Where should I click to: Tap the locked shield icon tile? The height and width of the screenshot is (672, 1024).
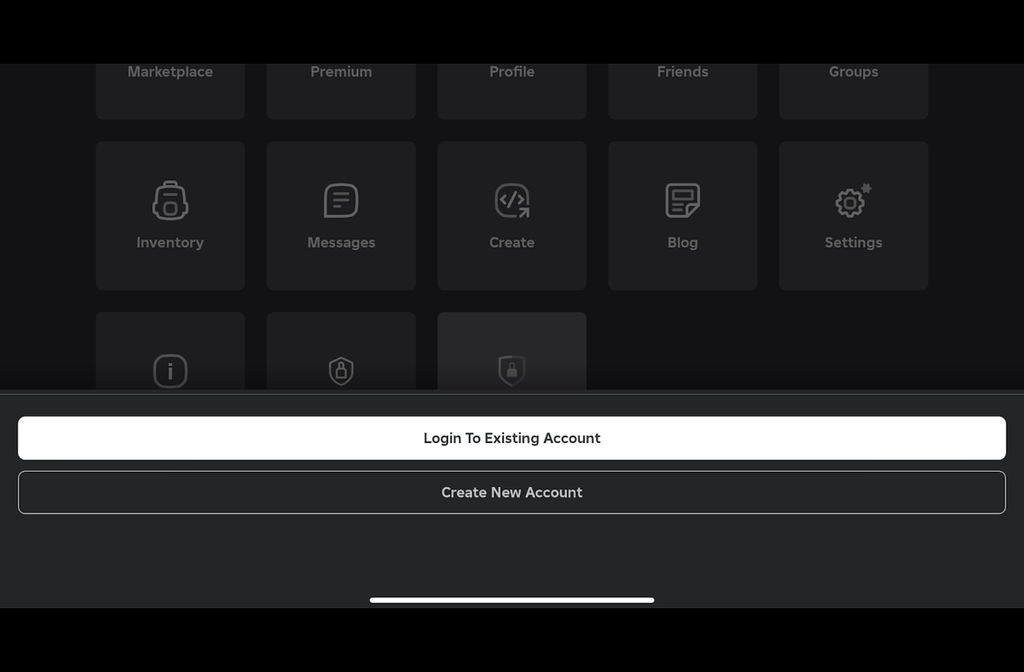click(x=512, y=370)
